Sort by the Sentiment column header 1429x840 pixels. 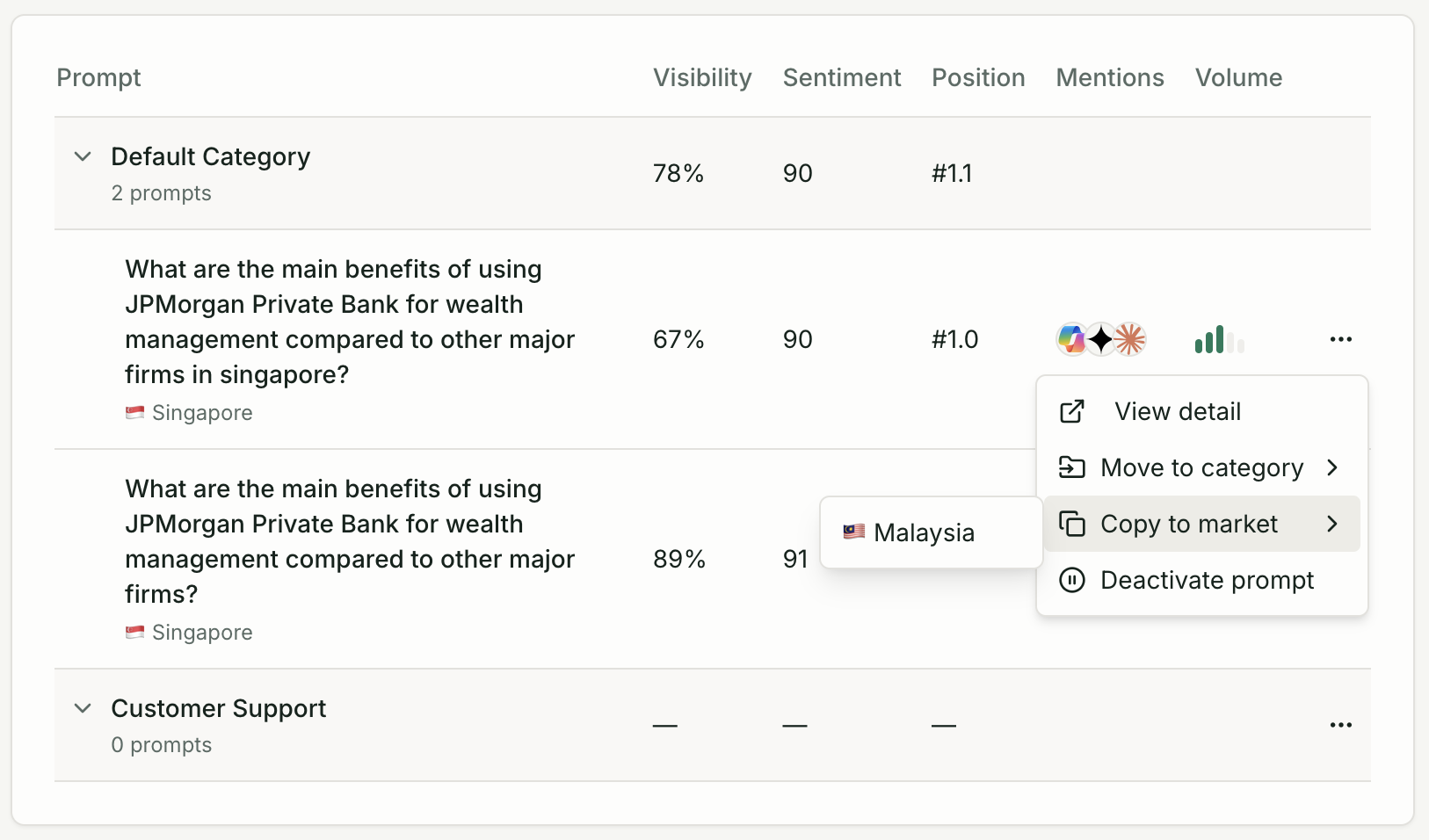(842, 77)
